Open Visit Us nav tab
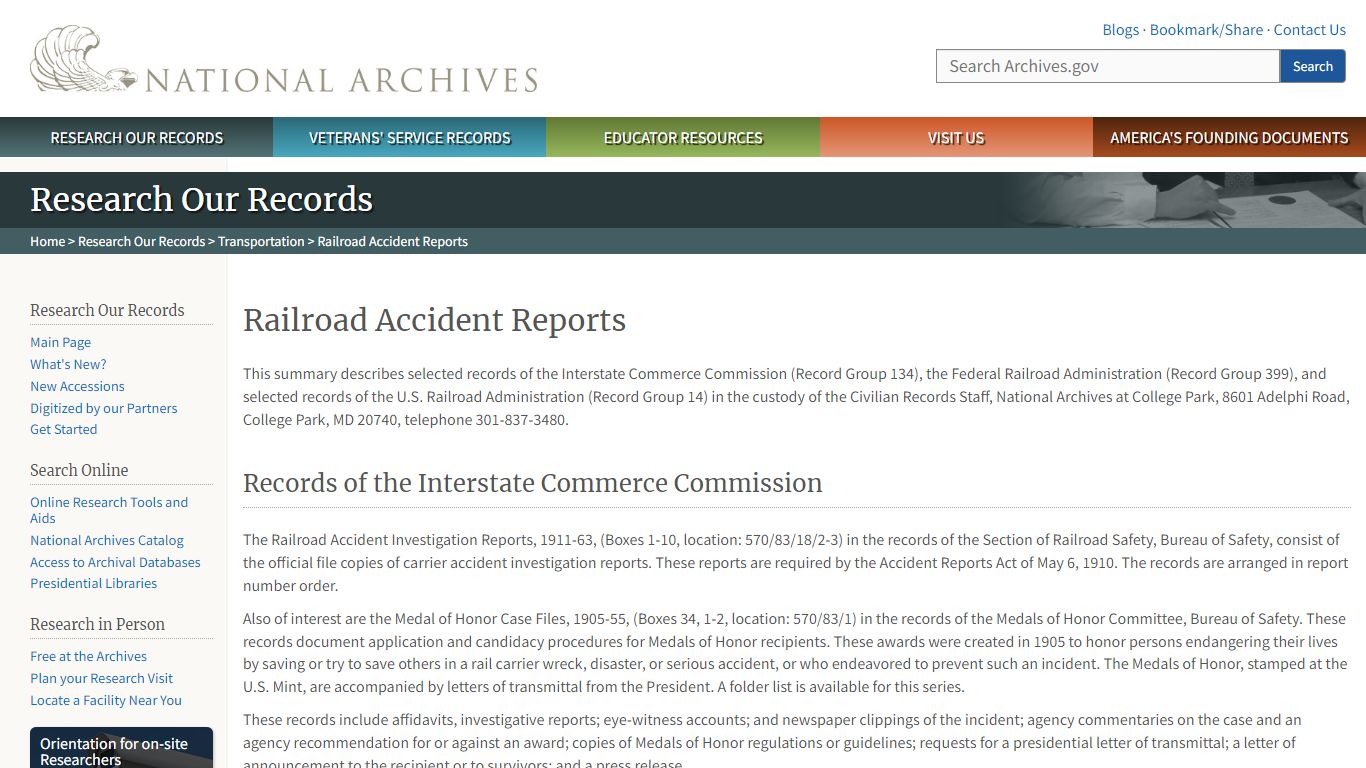Viewport: 1366px width, 768px height. pyautogui.click(x=956, y=138)
